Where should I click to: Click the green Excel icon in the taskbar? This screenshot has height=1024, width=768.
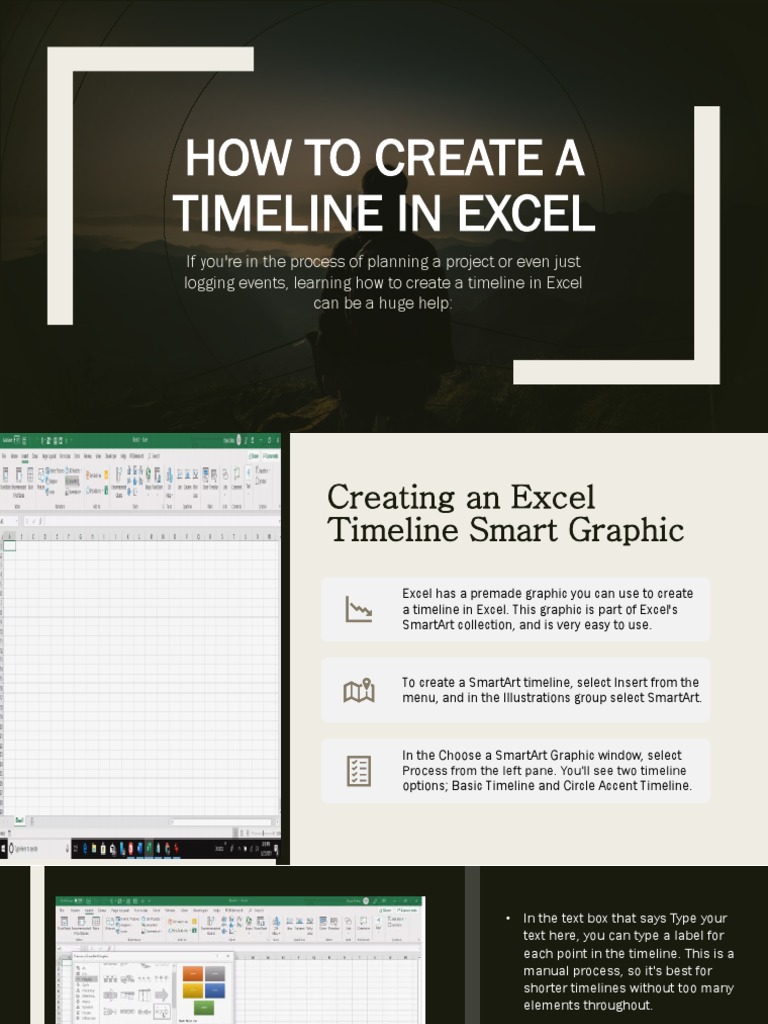click(x=148, y=848)
